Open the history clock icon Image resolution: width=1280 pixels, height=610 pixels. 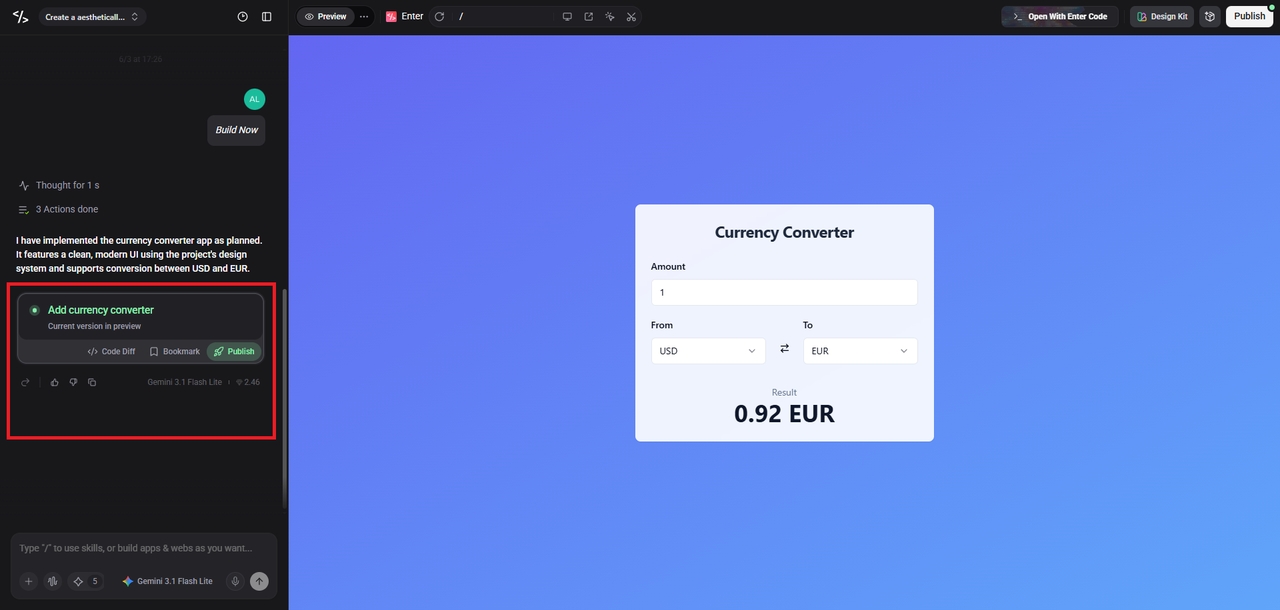pyautogui.click(x=243, y=17)
